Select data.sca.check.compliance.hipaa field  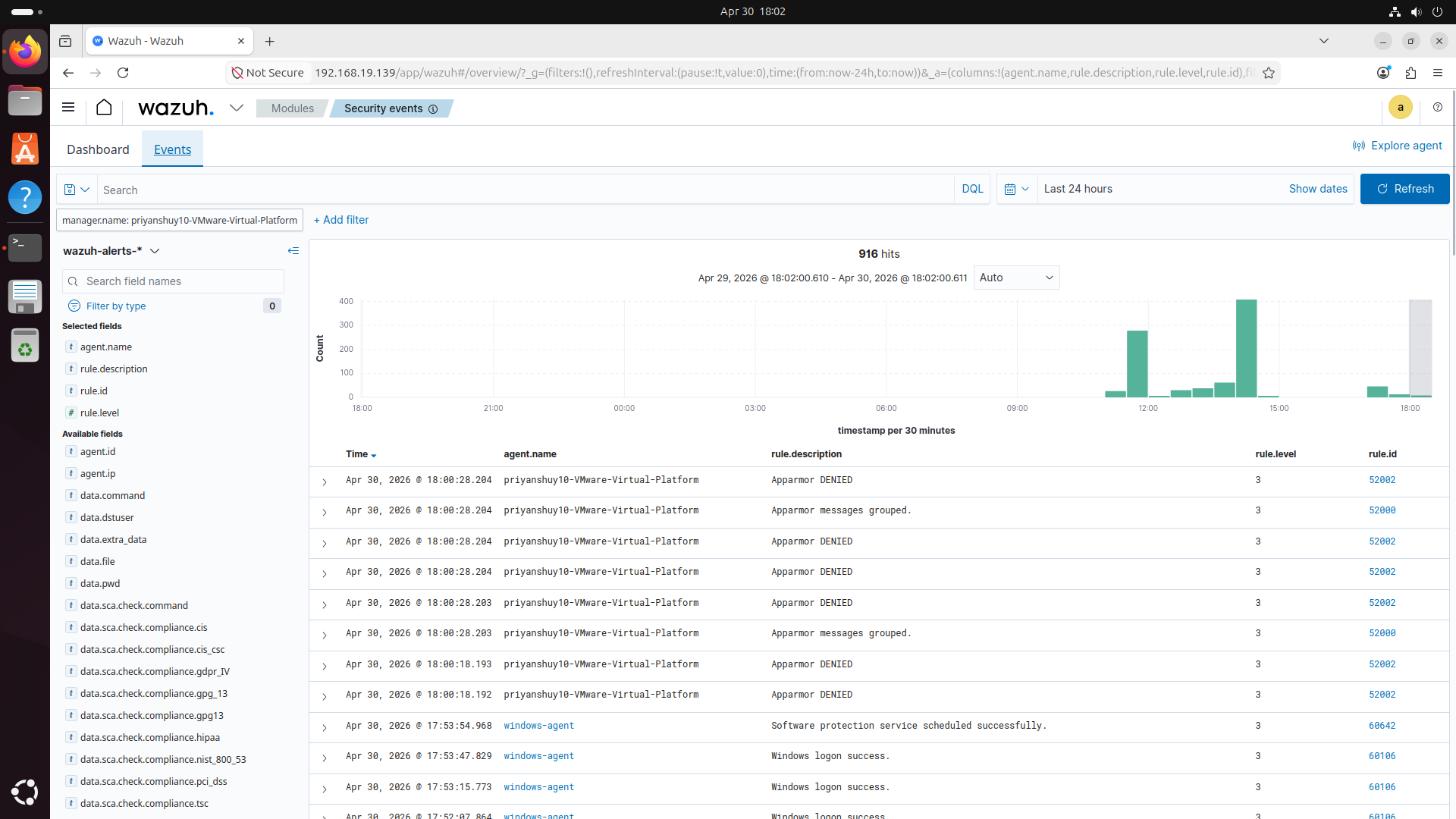[x=150, y=737]
